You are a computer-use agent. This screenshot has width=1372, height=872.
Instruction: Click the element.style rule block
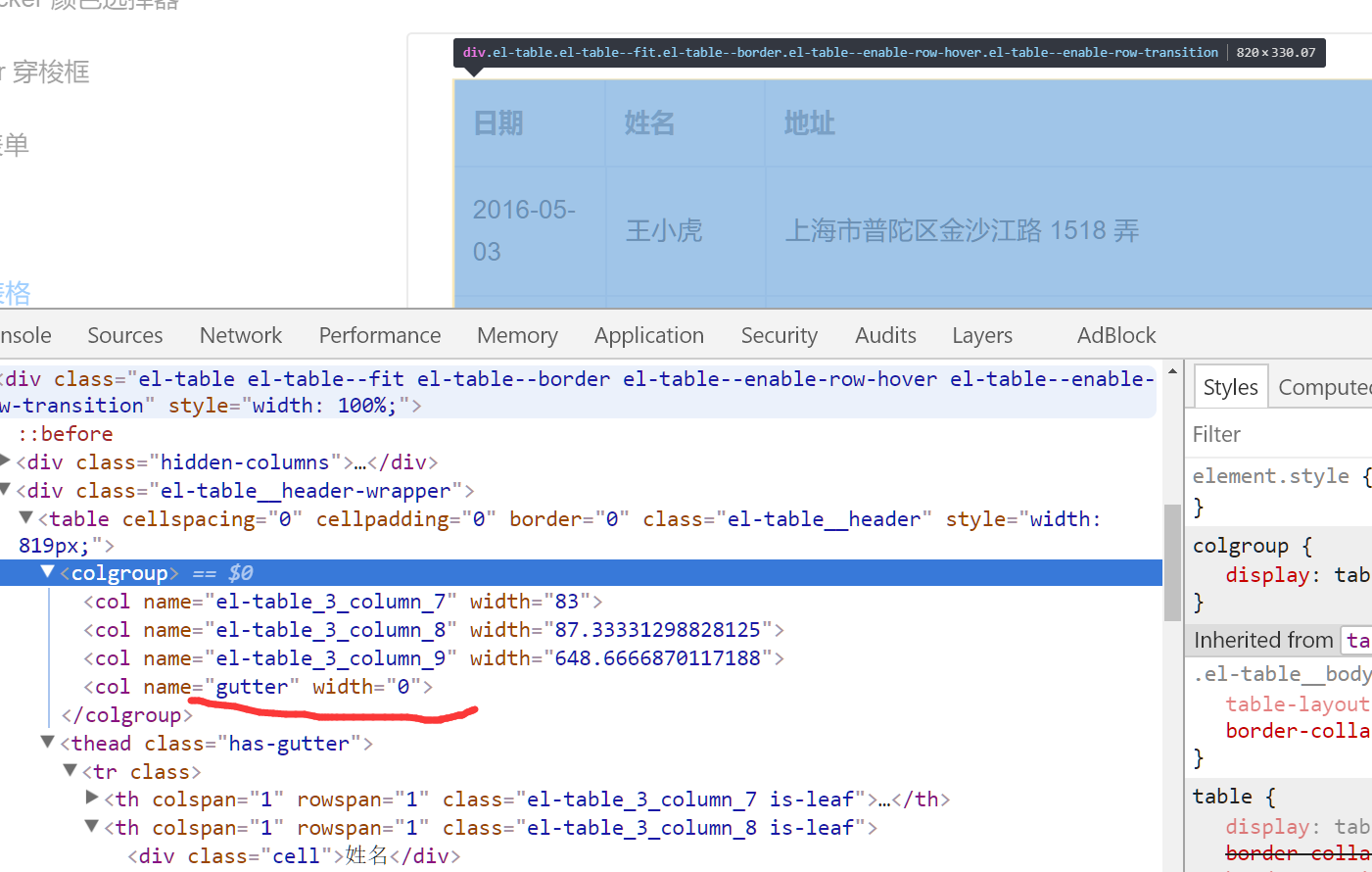coord(1281,491)
